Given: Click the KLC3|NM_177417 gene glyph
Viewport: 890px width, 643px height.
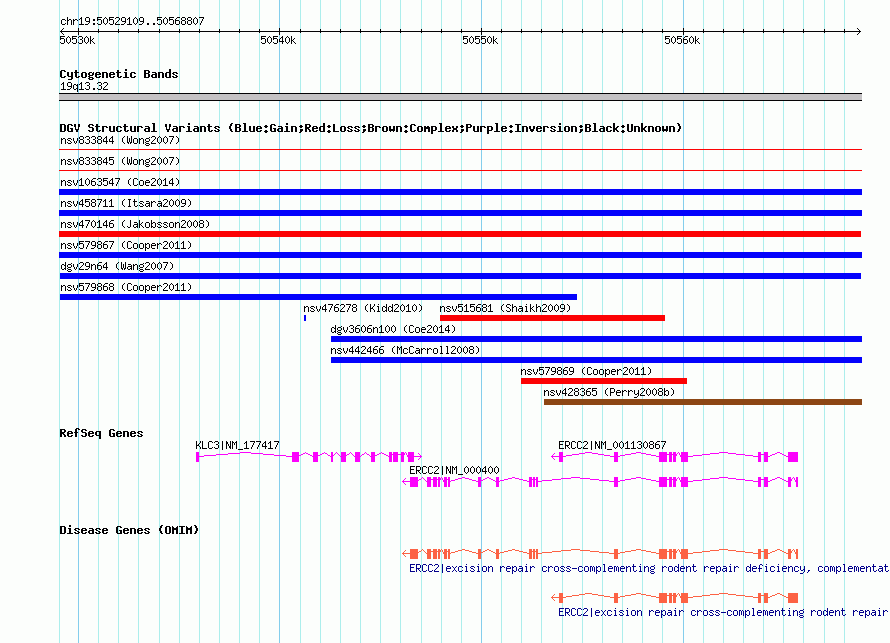Looking at the screenshot, I should tap(309, 456).
